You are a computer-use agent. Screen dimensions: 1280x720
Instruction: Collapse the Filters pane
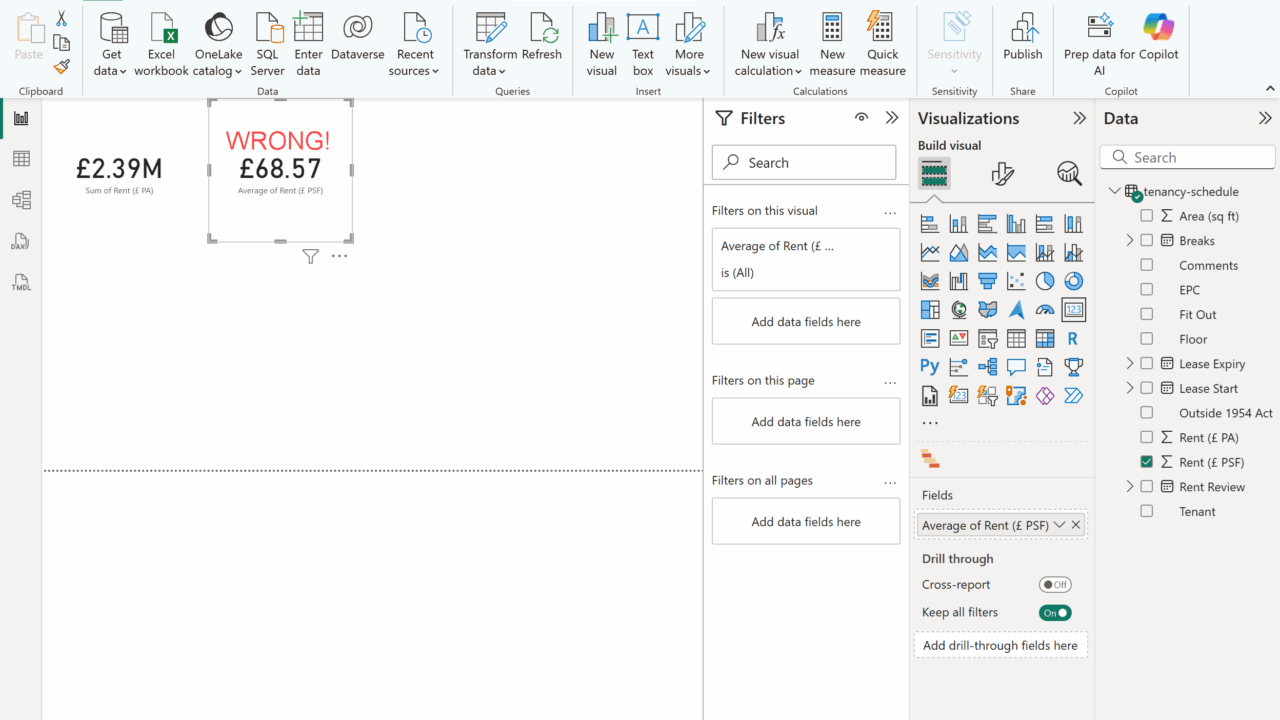coord(892,118)
